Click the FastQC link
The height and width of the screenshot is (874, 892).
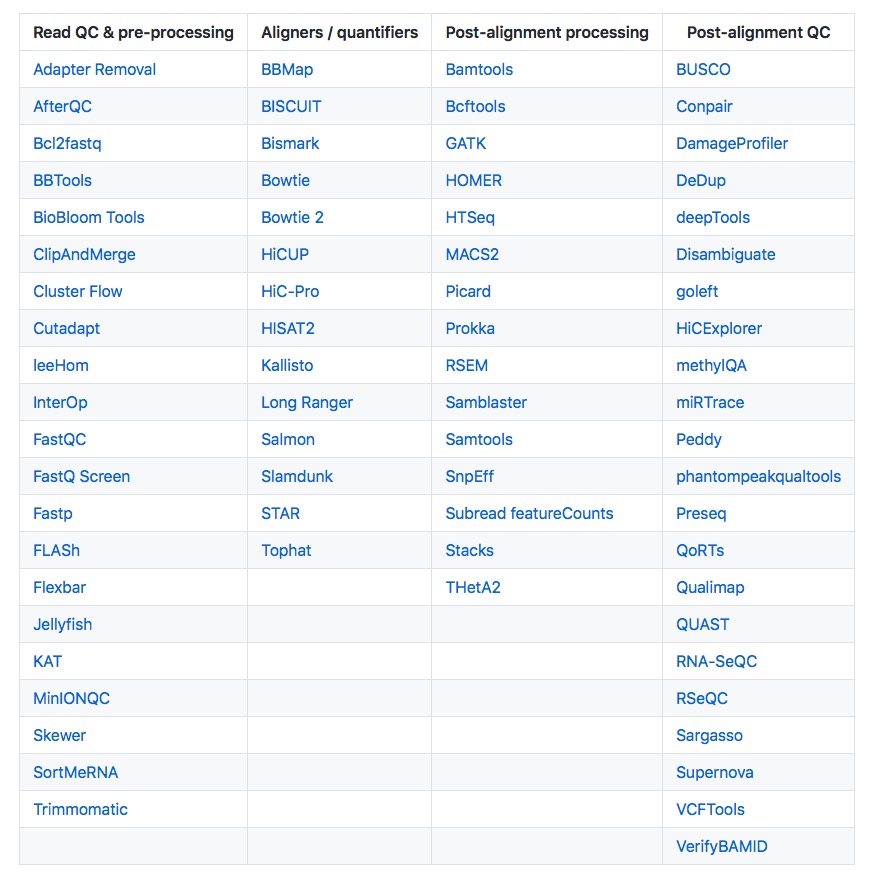click(60, 439)
